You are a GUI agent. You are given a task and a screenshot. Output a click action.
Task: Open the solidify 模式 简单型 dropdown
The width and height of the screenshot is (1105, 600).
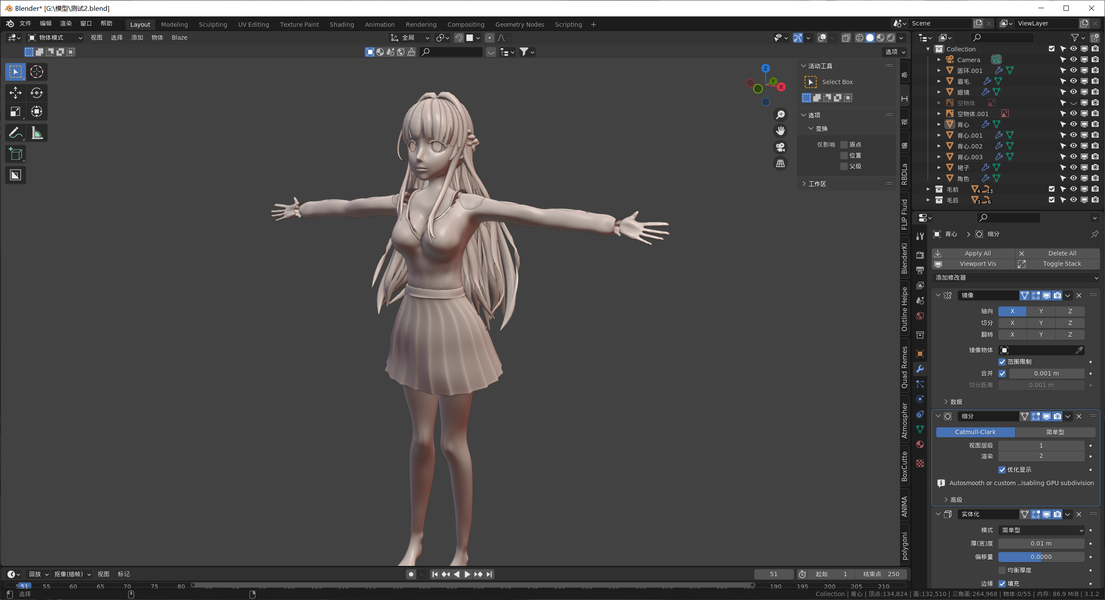click(x=1042, y=530)
